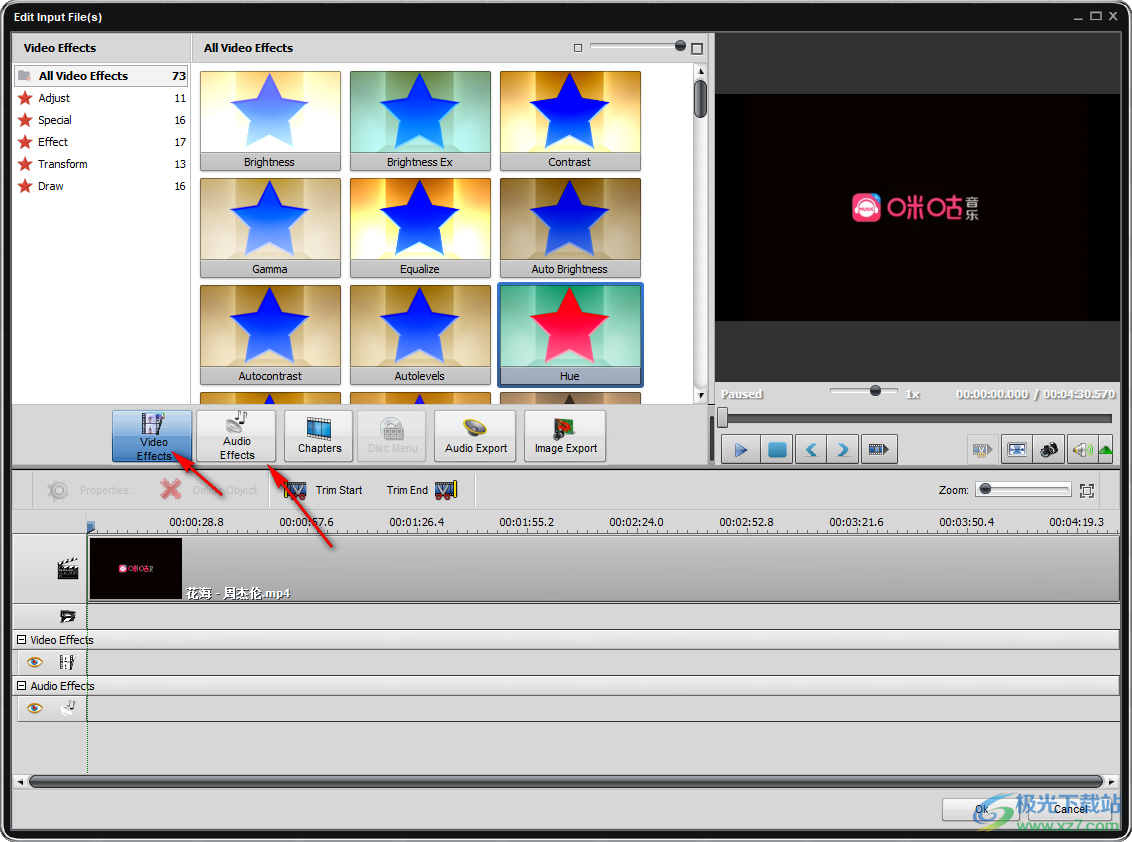
Task: Open Image Export
Action: (x=565, y=436)
